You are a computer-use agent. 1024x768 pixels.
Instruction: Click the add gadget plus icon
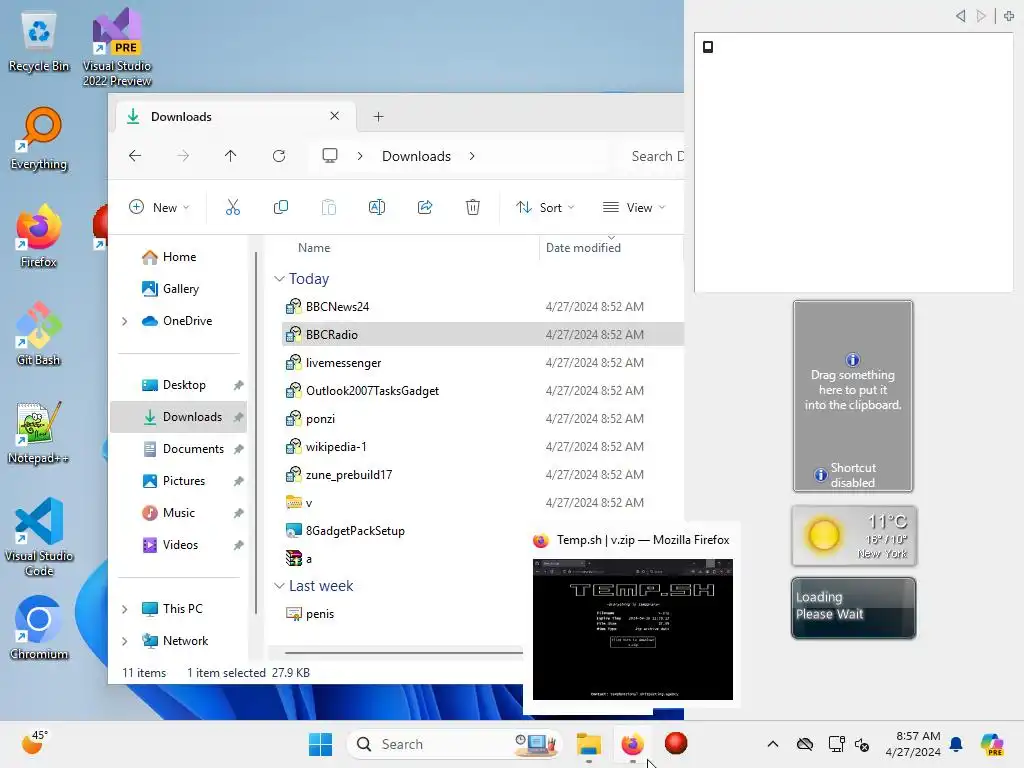point(1009,16)
